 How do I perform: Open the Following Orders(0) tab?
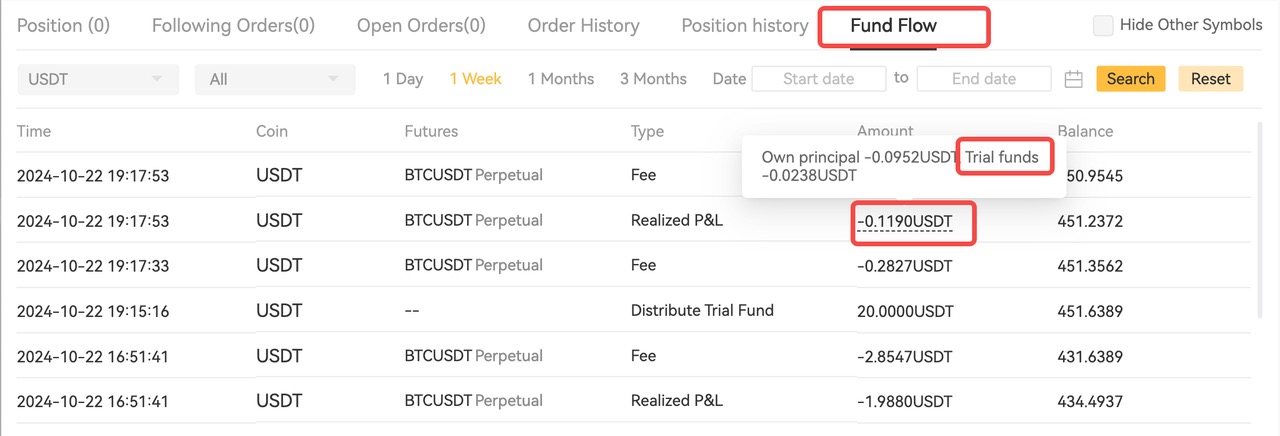coord(233,26)
